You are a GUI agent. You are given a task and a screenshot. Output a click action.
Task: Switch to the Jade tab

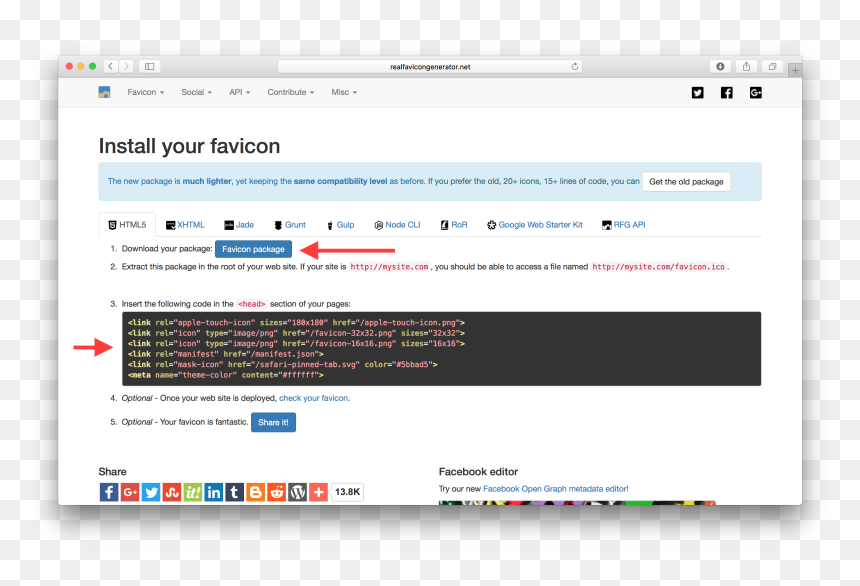click(239, 225)
